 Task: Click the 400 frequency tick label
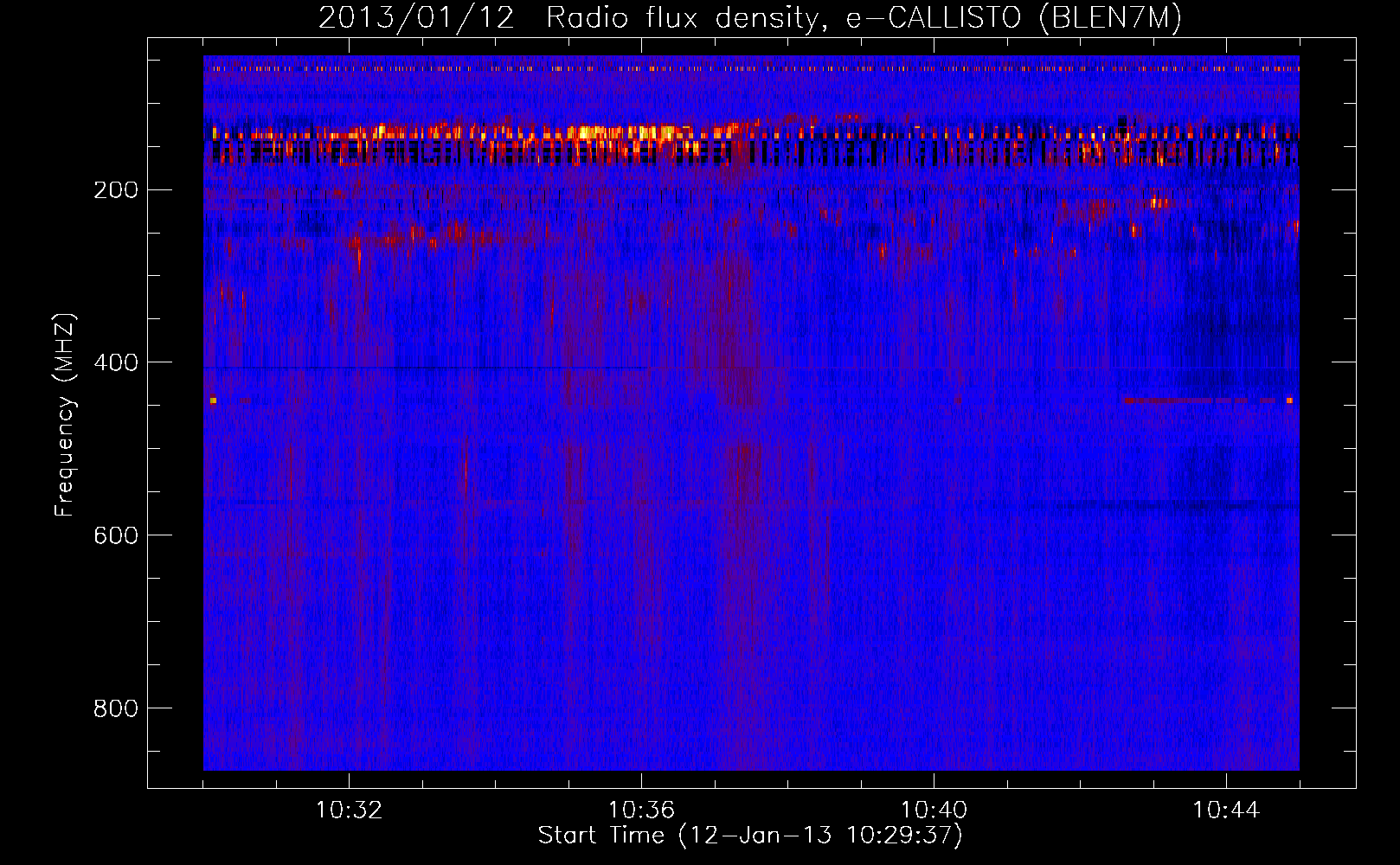[115, 362]
